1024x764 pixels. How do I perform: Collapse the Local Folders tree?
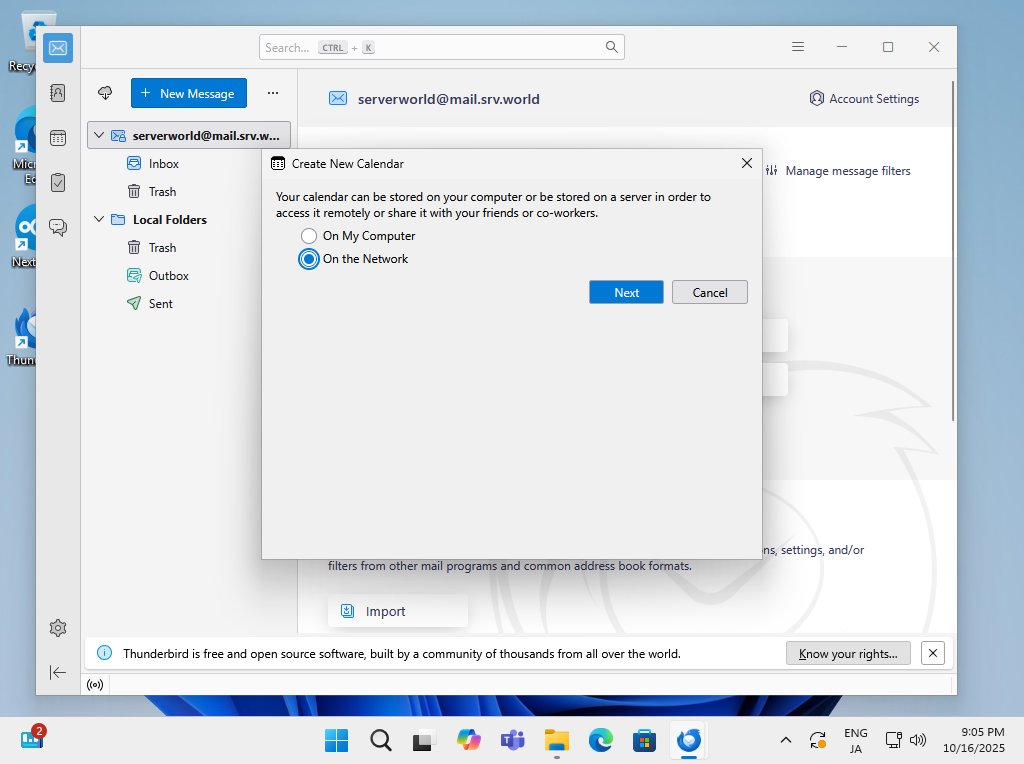coord(99,219)
